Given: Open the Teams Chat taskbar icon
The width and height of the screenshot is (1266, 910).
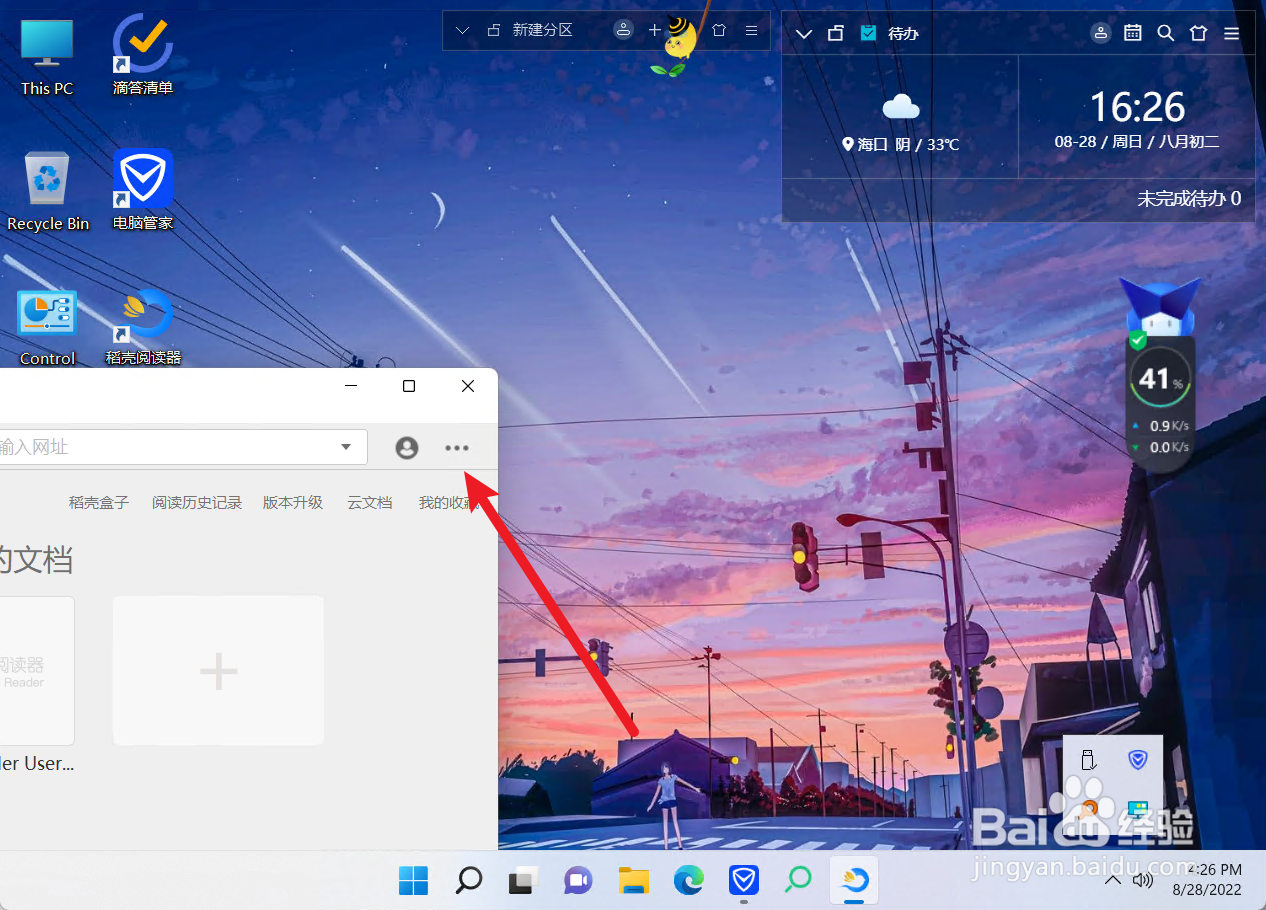Looking at the screenshot, I should 577,880.
